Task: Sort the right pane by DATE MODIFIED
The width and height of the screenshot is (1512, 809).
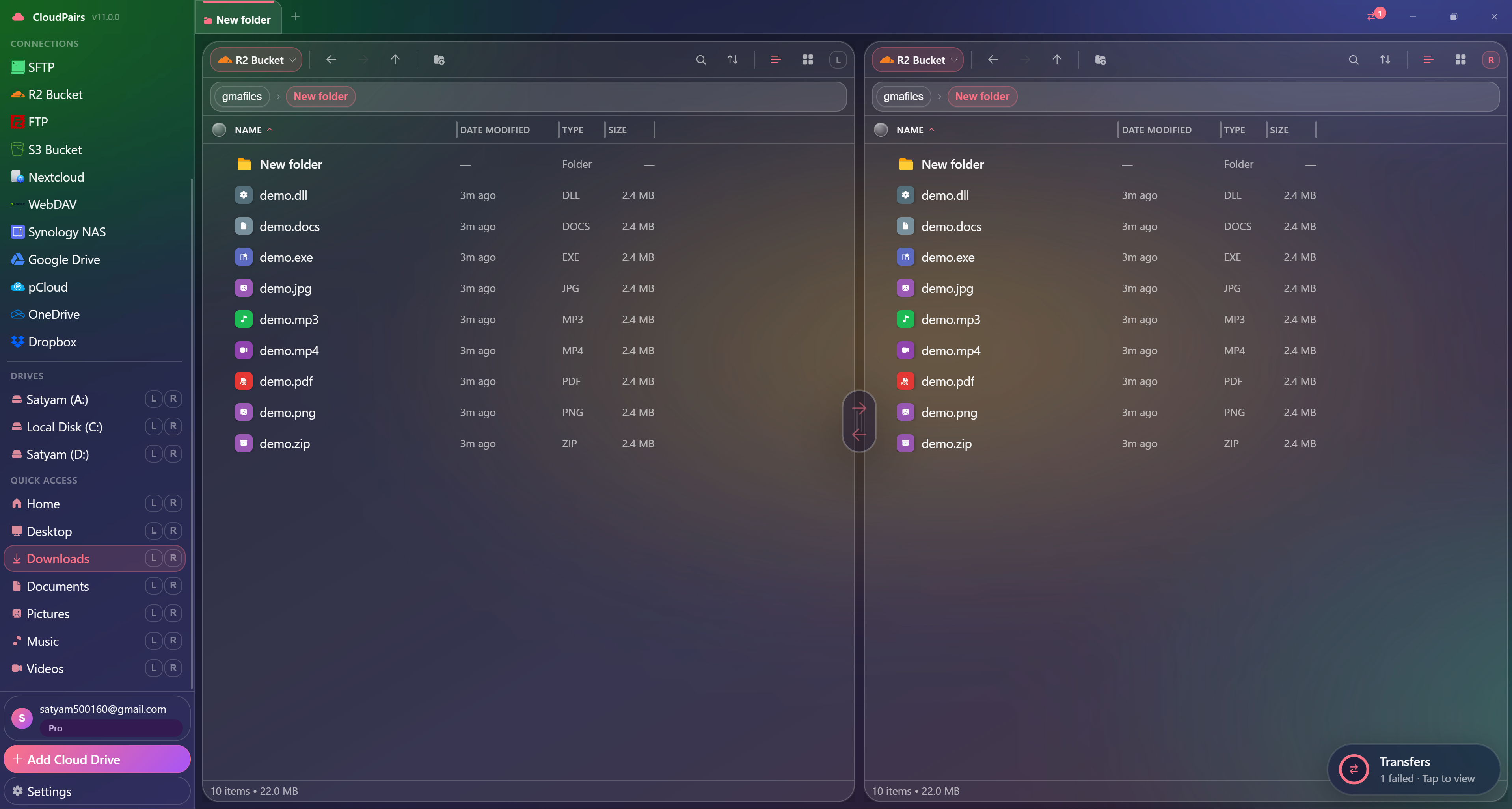Action: [1156, 130]
